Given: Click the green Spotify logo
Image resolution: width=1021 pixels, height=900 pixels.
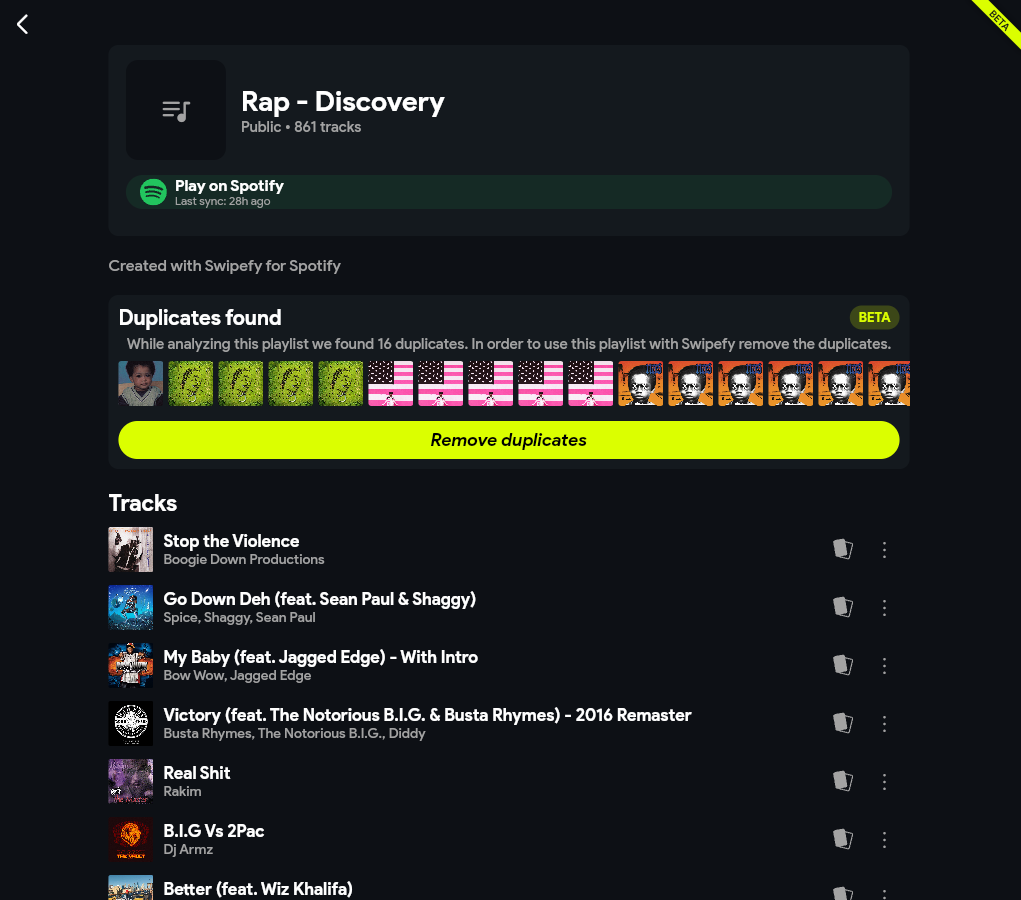Looking at the screenshot, I should pos(154,192).
